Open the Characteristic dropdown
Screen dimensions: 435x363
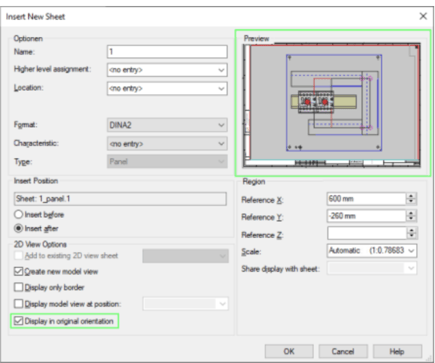pos(167,144)
